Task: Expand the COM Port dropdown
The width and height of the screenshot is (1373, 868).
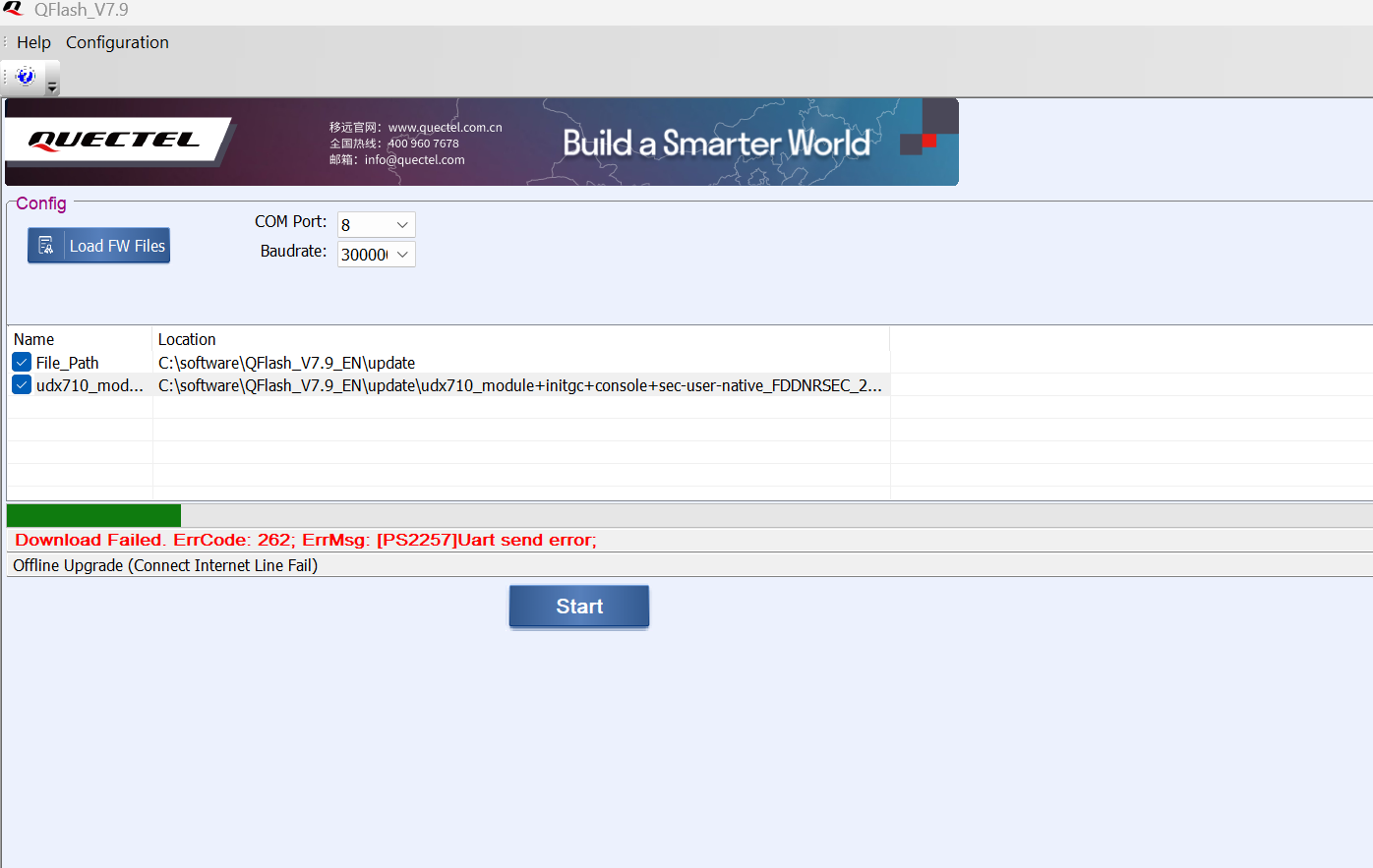Action: [x=401, y=225]
